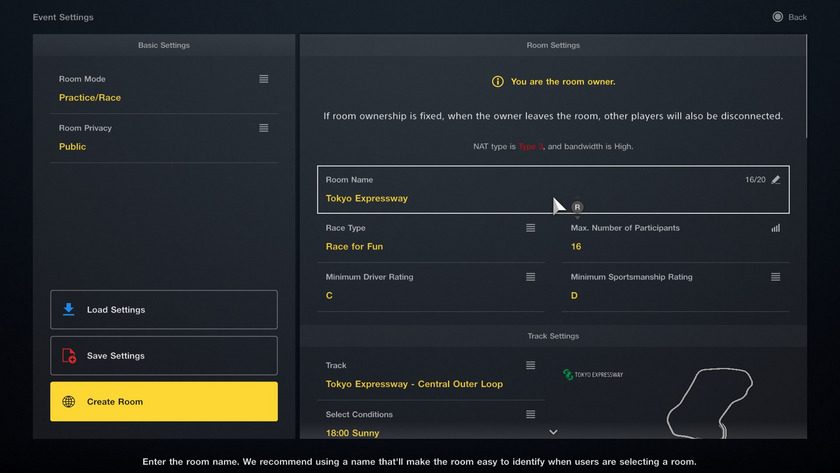Select the Tokyo Expressway room name field
This screenshot has width=840, height=473.
(553, 190)
